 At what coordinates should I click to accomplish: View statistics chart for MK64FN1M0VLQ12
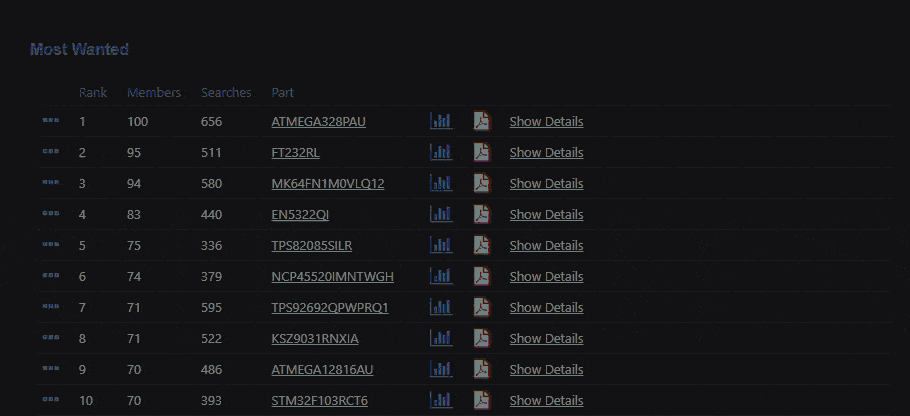tap(440, 183)
